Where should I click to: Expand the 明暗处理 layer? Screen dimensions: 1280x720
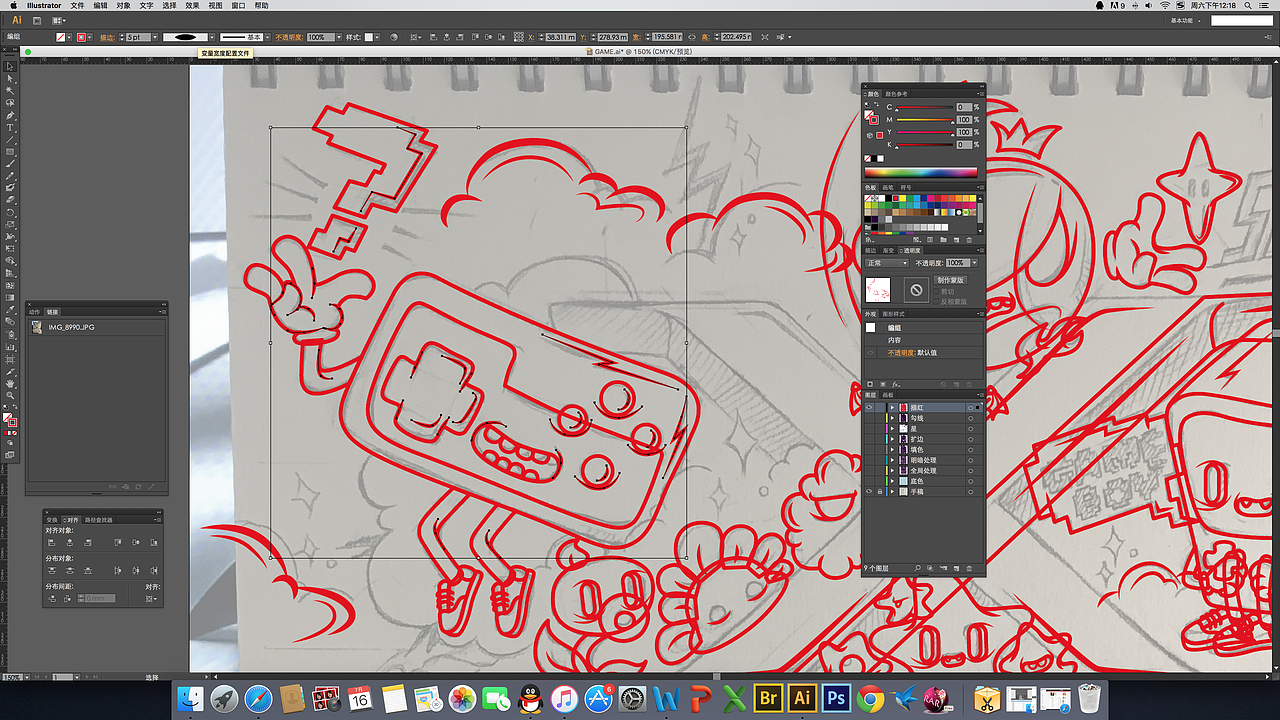pos(892,460)
